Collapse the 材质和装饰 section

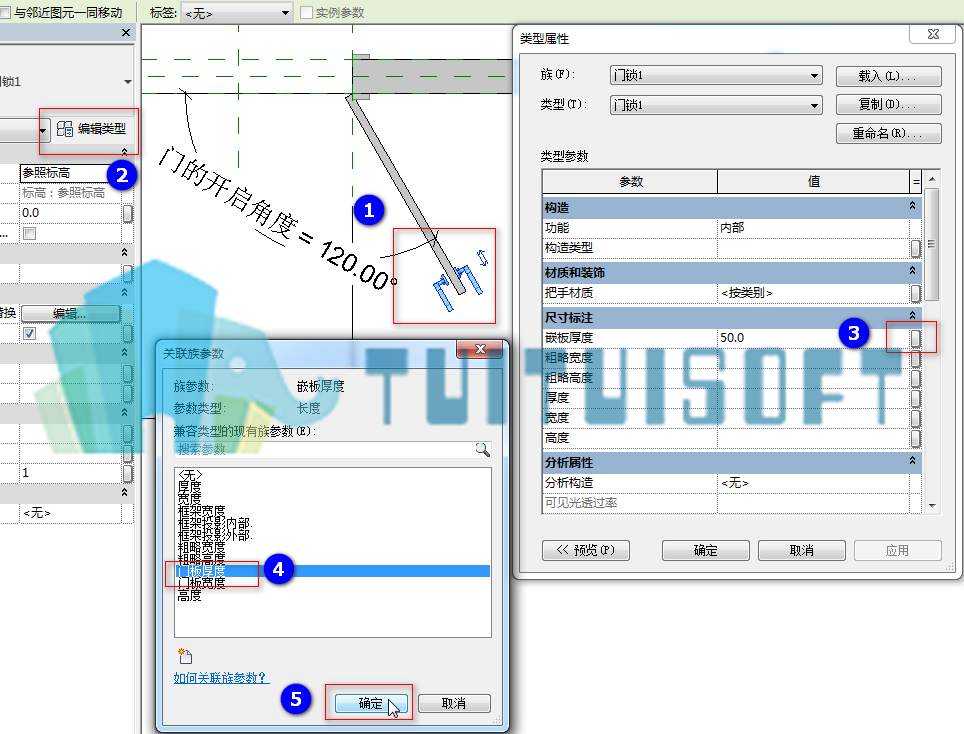click(912, 271)
